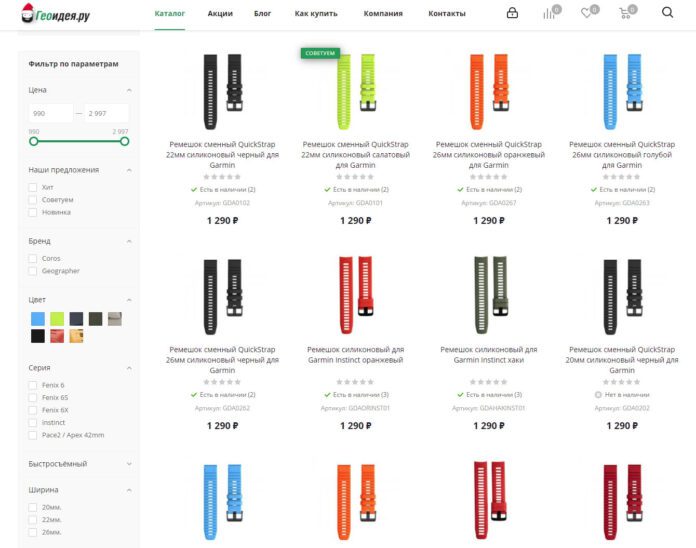Select the dark navy color swatch
Image resolution: width=696 pixels, height=548 pixels.
coord(76,319)
